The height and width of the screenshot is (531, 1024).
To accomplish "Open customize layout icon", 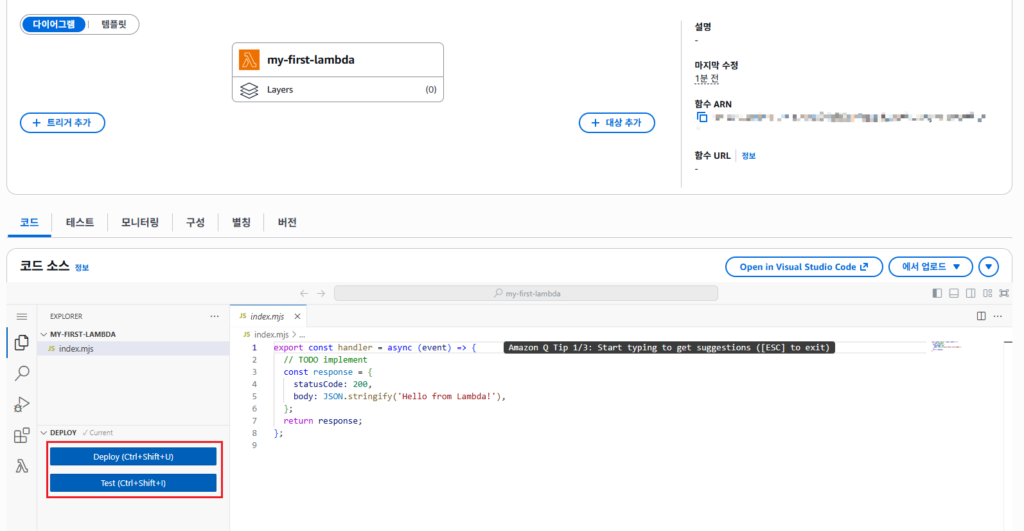I will click(x=987, y=293).
